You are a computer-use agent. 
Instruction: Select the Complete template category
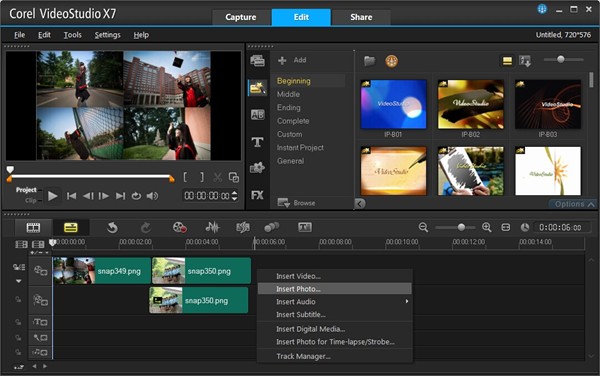coord(293,121)
